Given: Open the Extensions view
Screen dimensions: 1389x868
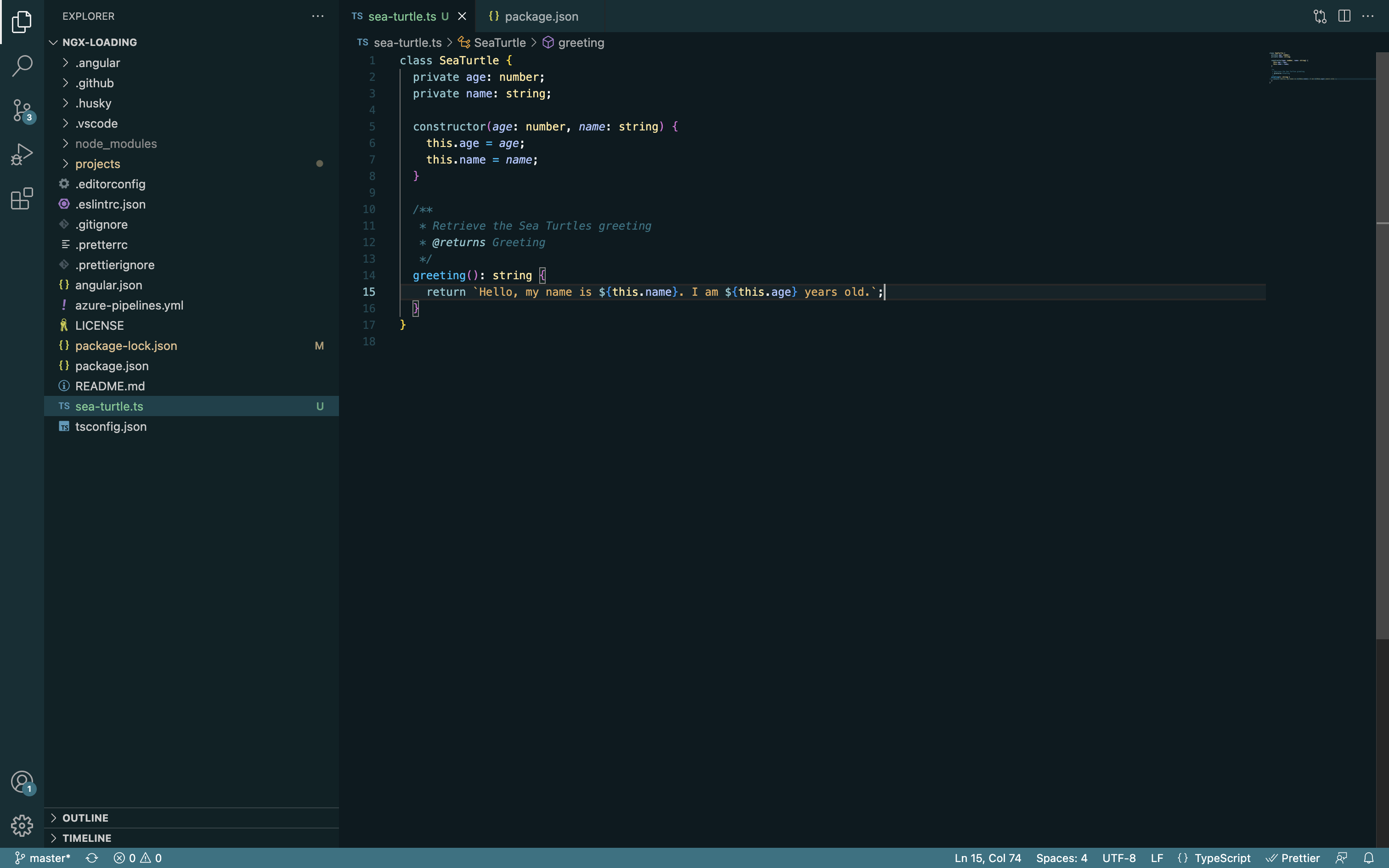Looking at the screenshot, I should (x=22, y=198).
